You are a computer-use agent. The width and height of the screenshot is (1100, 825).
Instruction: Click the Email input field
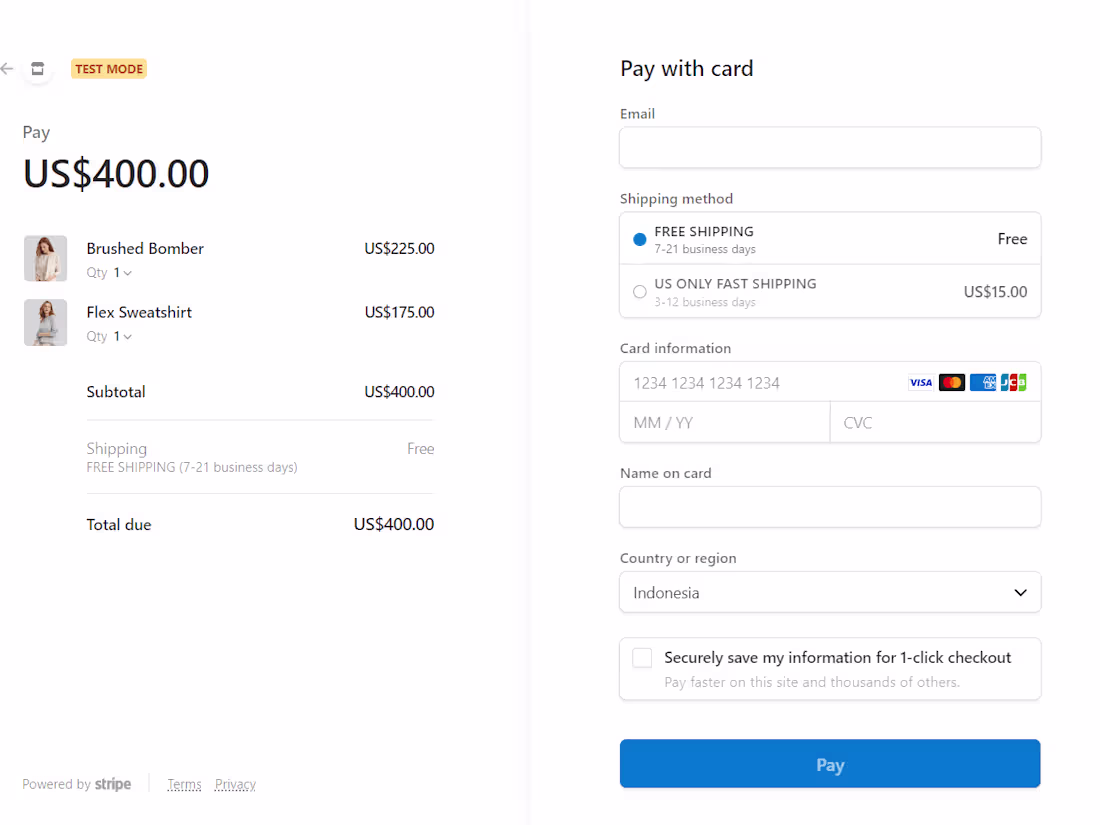[x=830, y=147]
